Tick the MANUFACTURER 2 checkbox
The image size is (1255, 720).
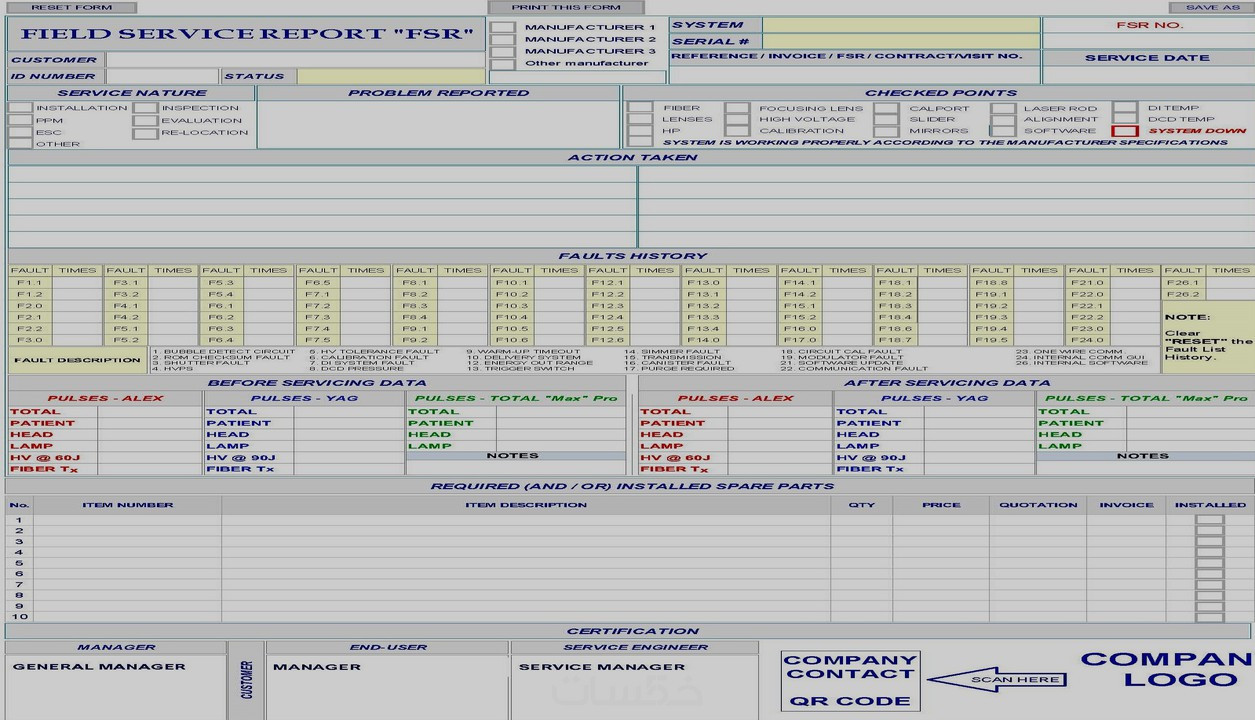(503, 40)
